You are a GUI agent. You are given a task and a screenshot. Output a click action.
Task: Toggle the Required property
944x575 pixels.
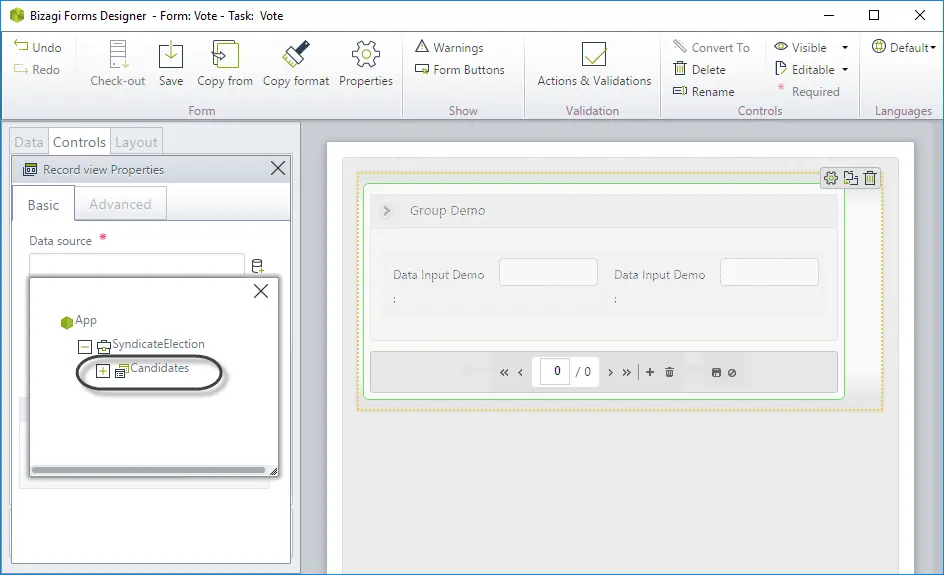808,92
